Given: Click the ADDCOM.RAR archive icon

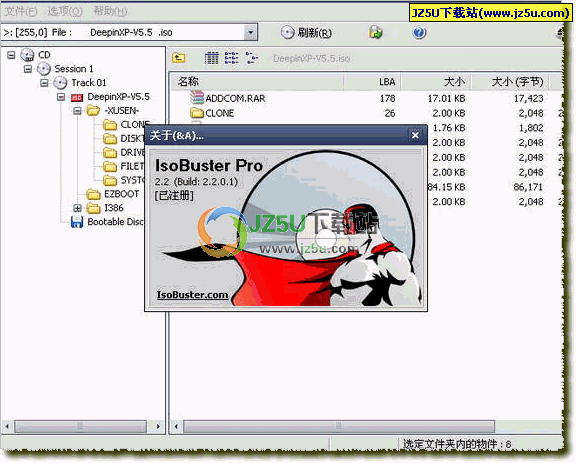Looking at the screenshot, I should pos(197,98).
